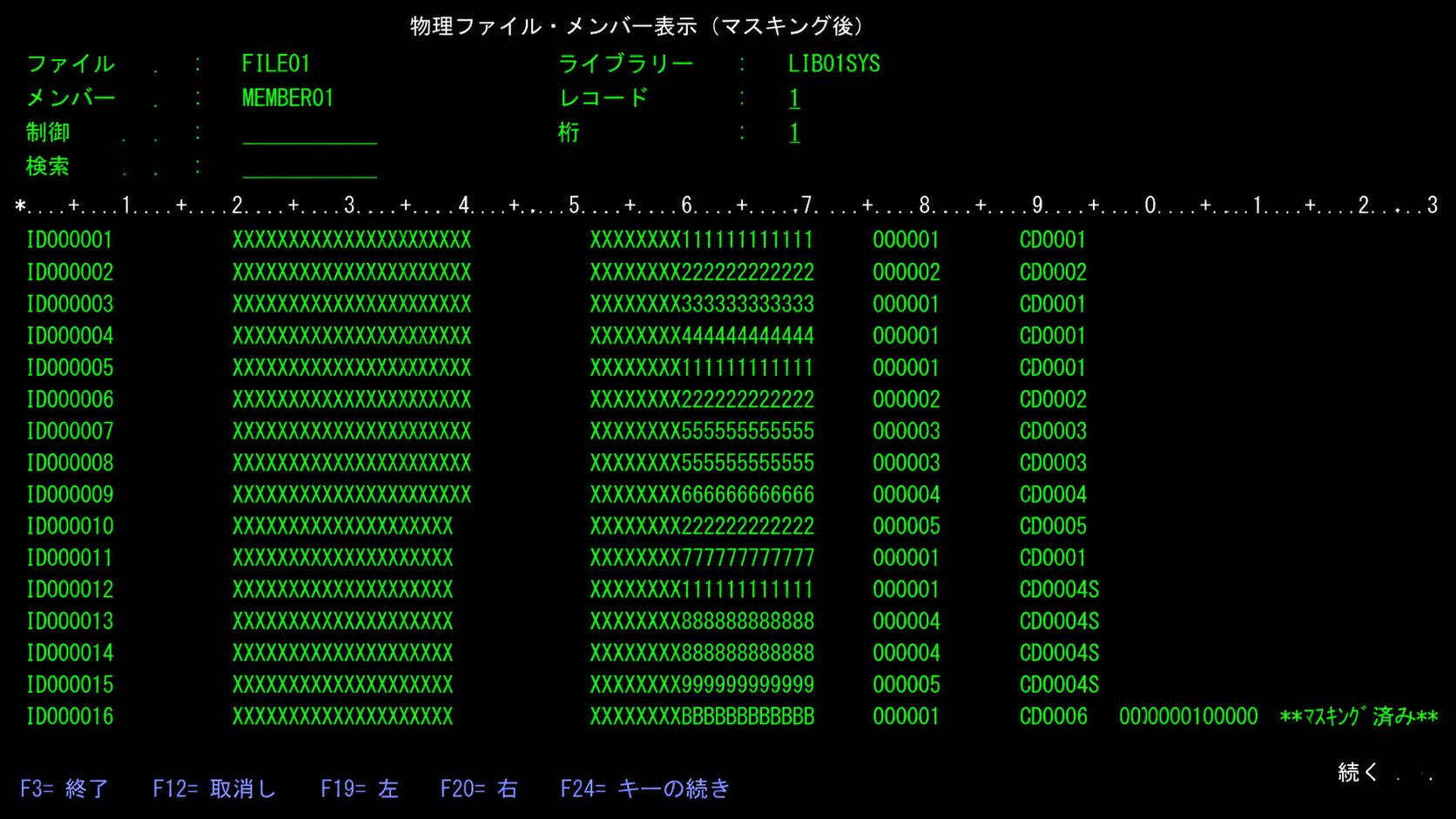Click record ID000001
The image size is (1456, 819).
point(70,240)
